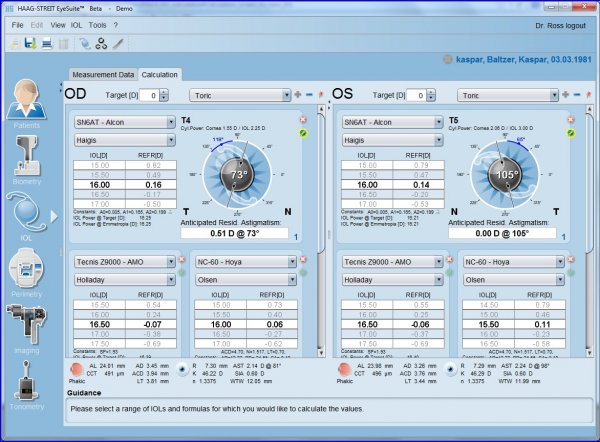
Task: Click the pencil edit toolbar icon
Action: pos(118,44)
